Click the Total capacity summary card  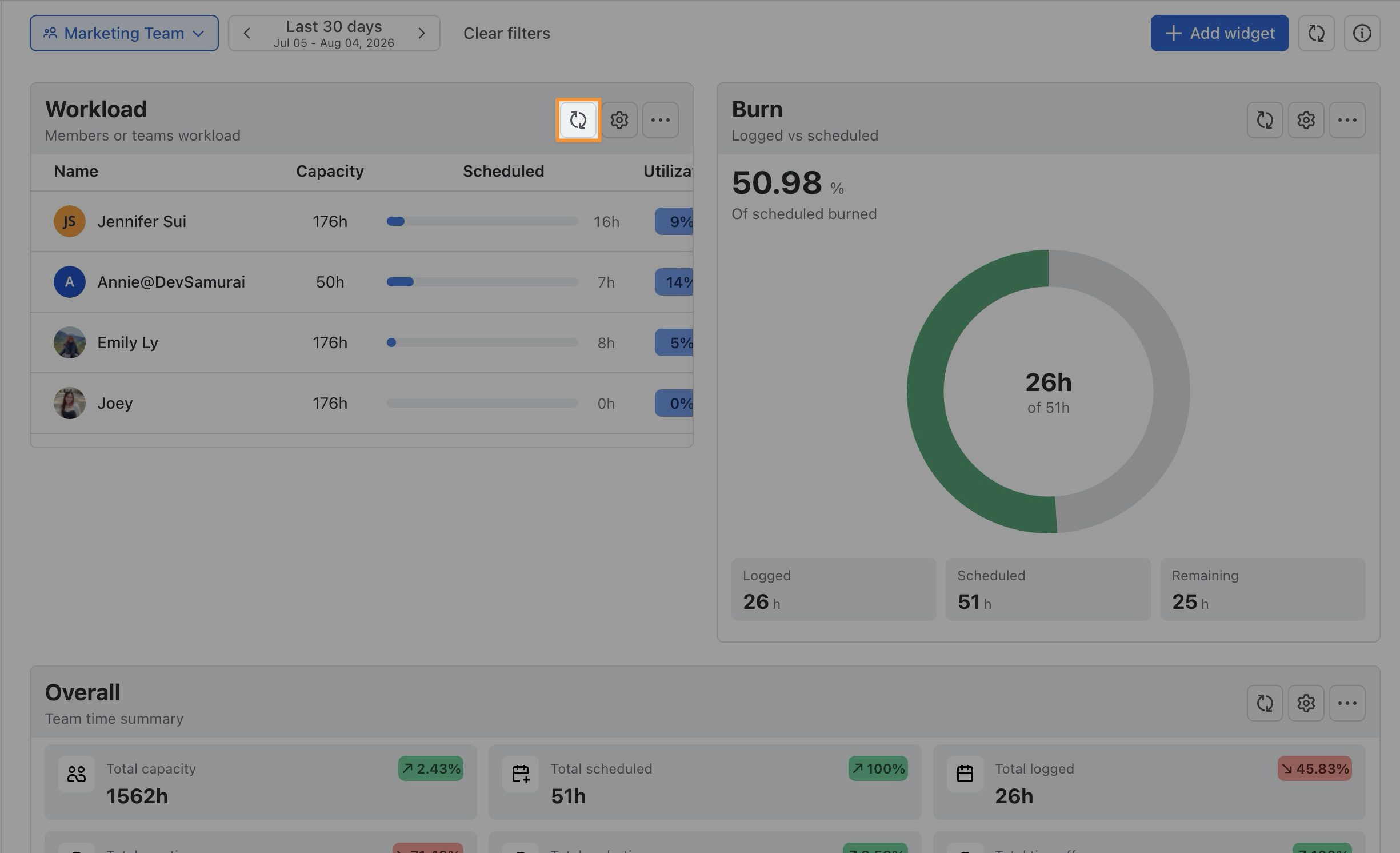[261, 782]
